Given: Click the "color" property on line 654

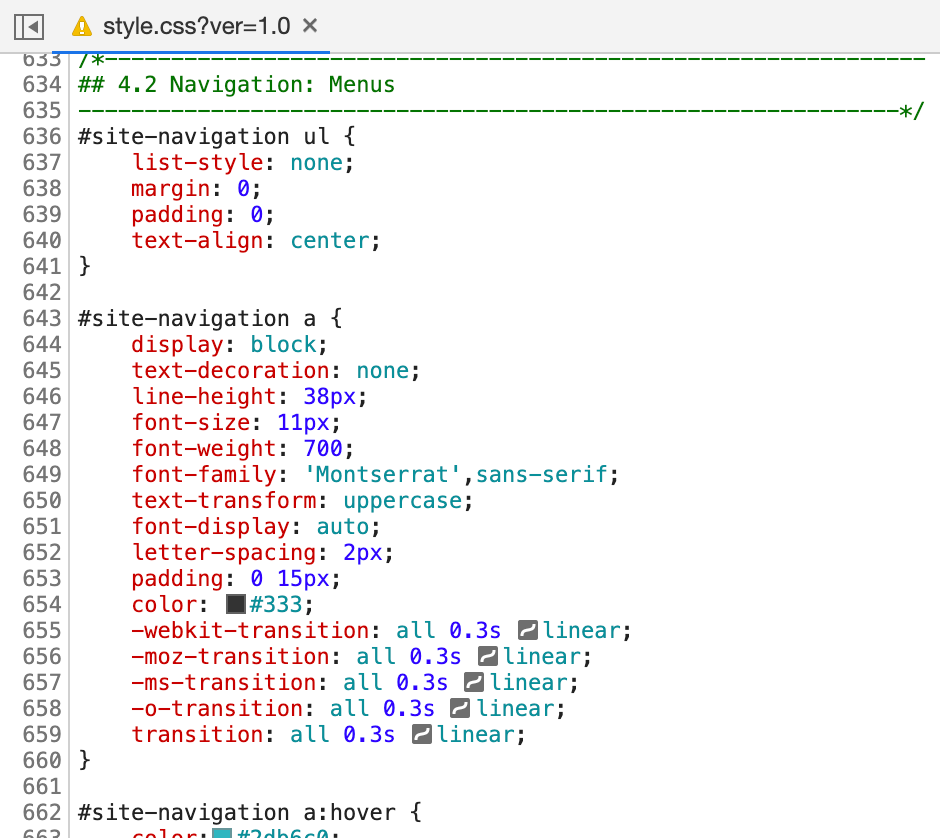Looking at the screenshot, I should pos(164,604).
